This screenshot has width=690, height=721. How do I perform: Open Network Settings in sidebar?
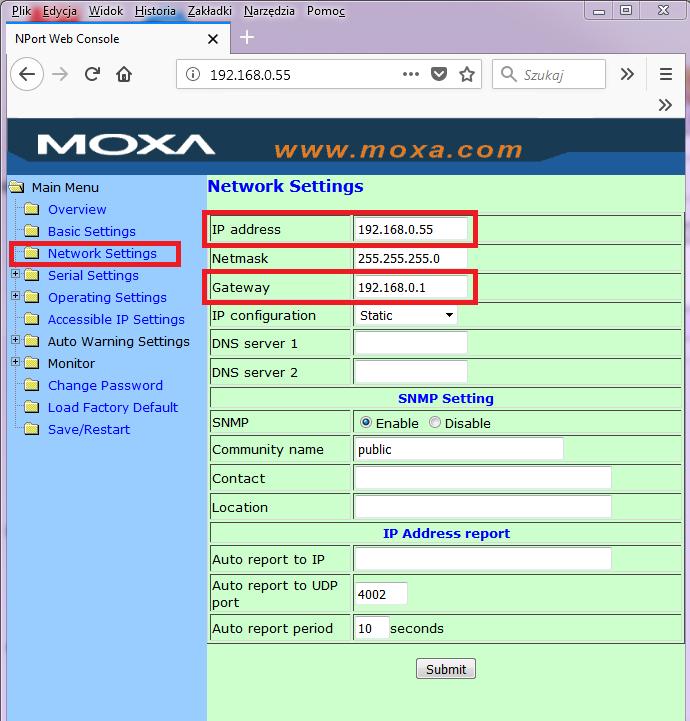[102, 253]
